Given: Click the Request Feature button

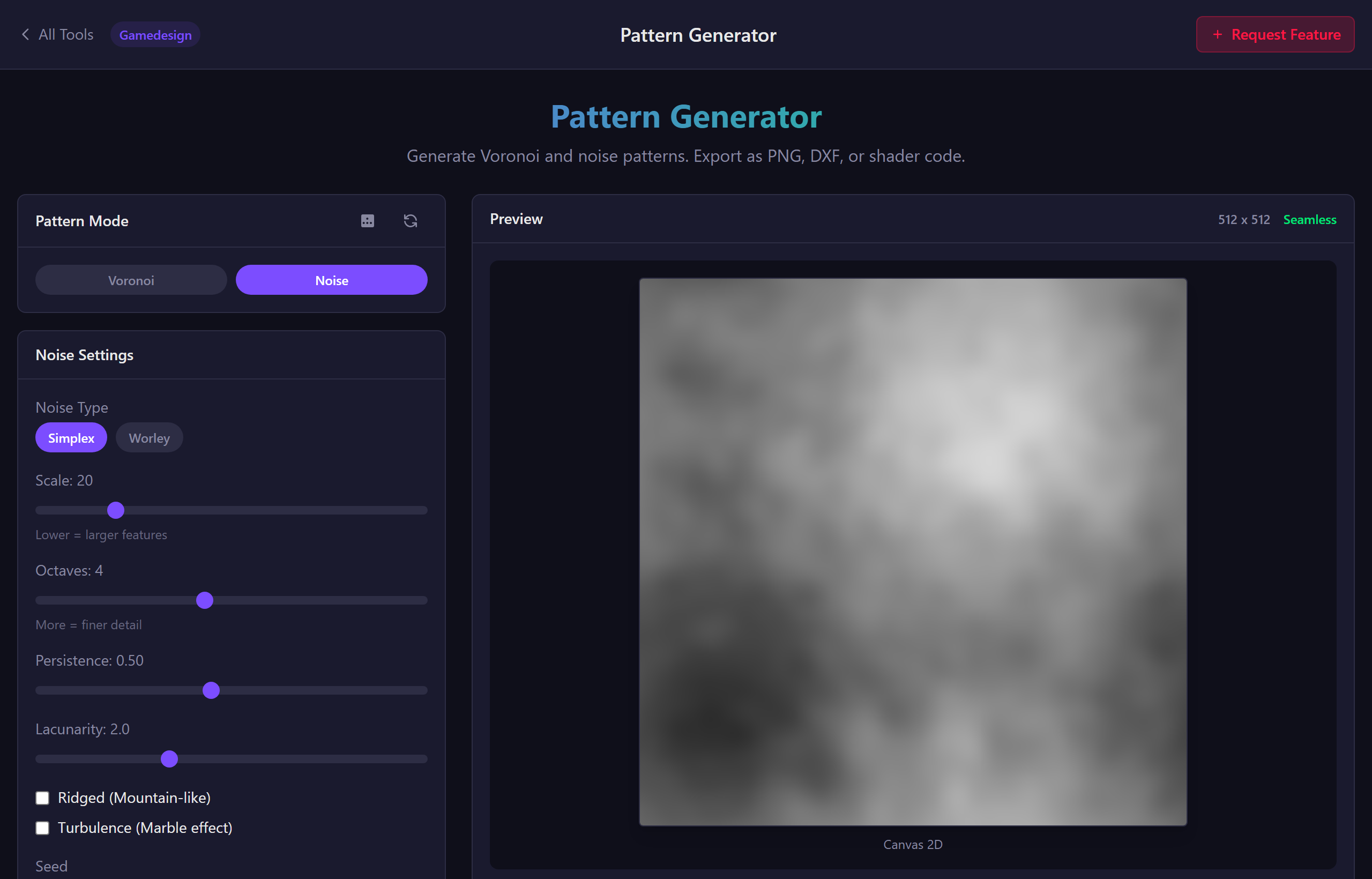Looking at the screenshot, I should pos(1274,34).
